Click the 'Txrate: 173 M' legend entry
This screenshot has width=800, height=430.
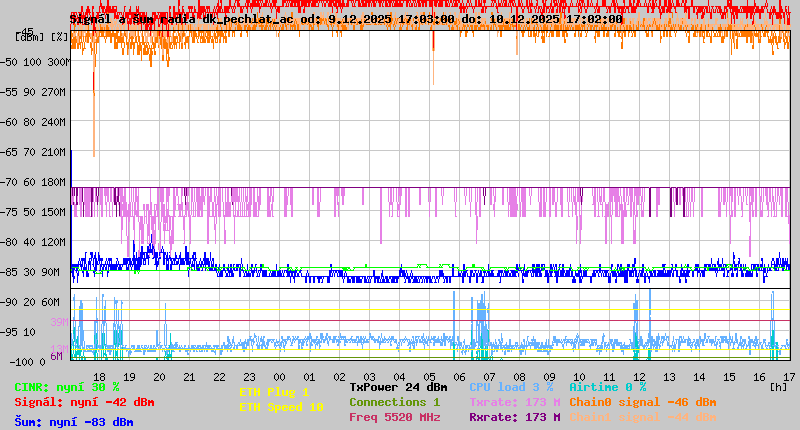(x=515, y=402)
